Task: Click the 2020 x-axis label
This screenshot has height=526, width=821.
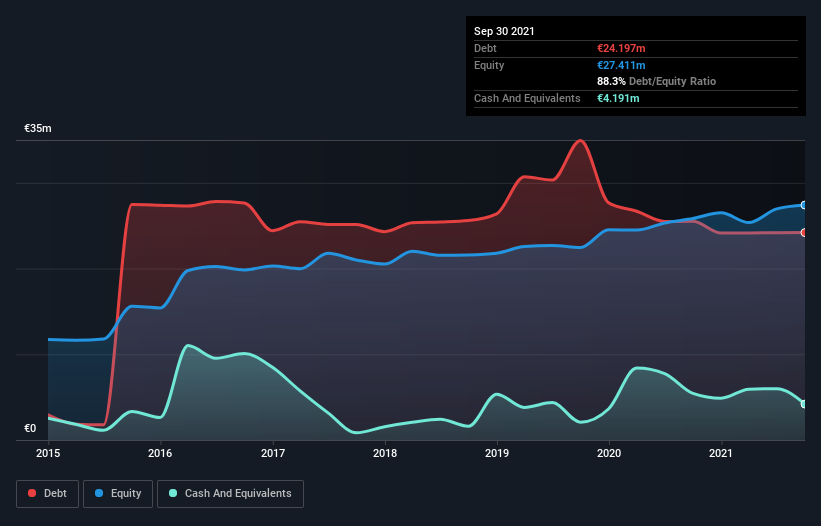Action: 609,453
